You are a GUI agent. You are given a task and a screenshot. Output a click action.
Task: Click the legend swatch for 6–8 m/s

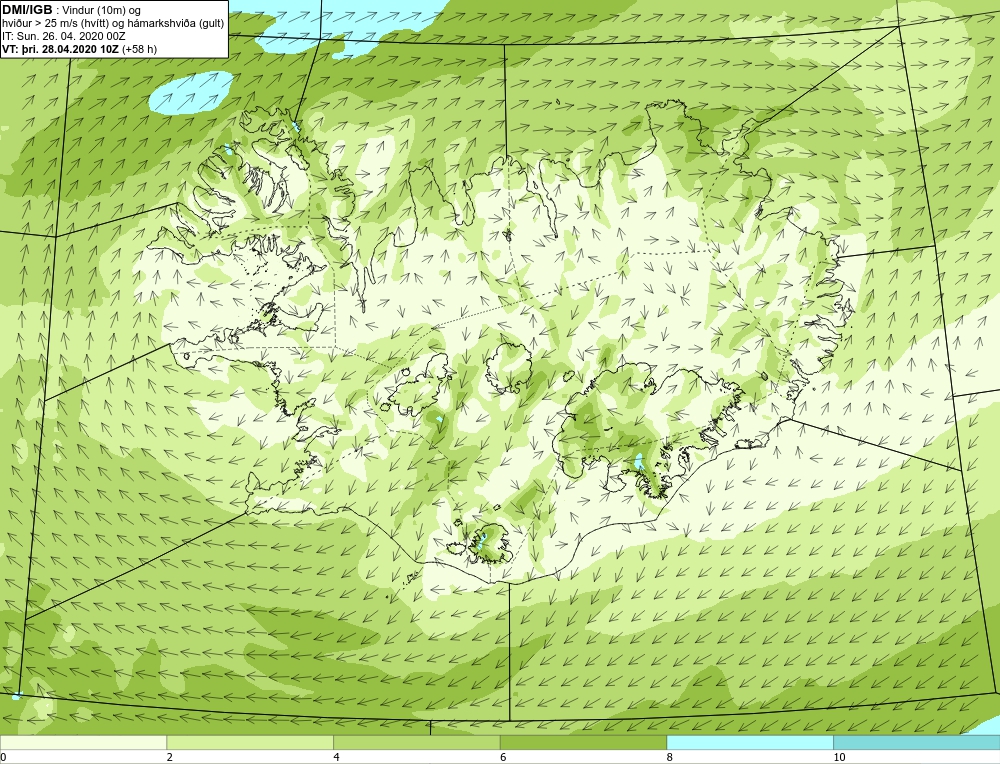(x=583, y=742)
